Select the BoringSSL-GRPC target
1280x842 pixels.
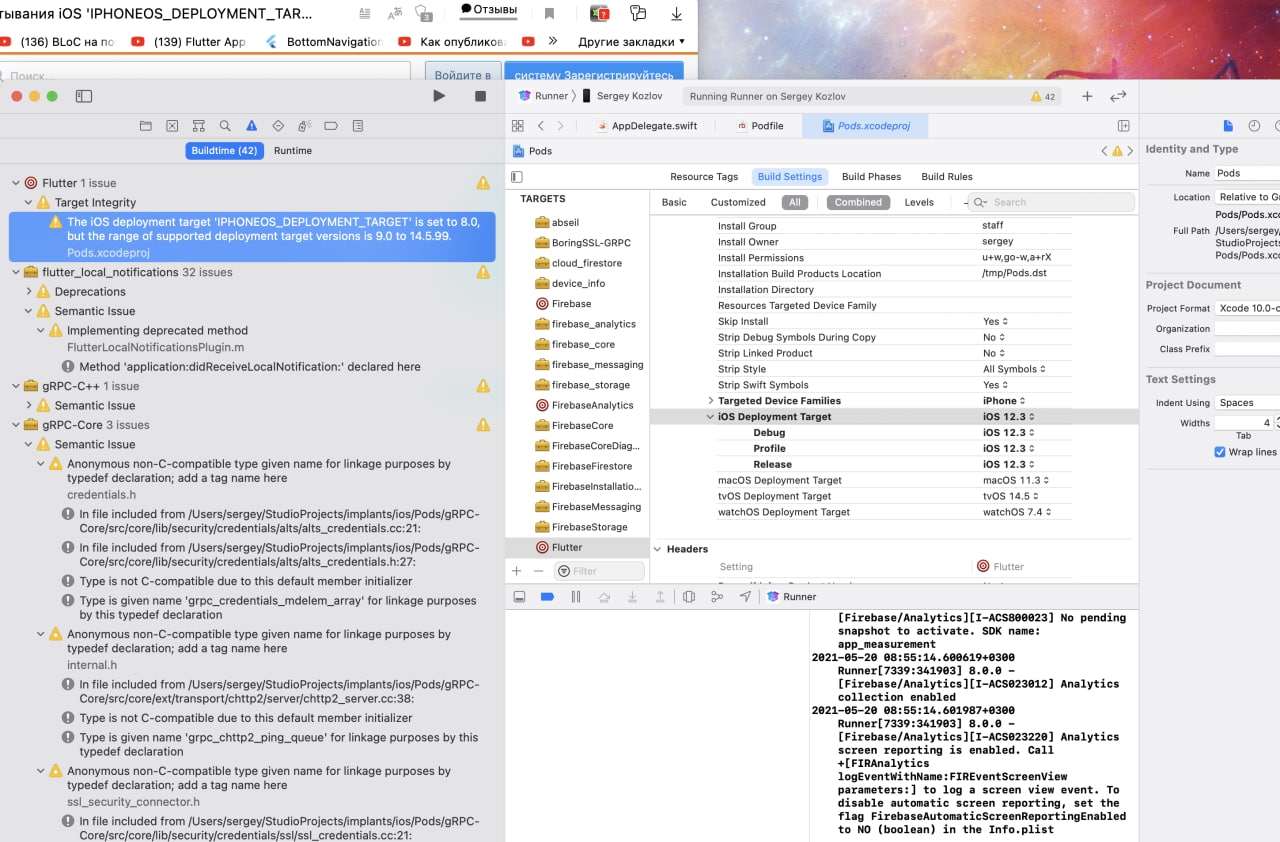[591, 243]
